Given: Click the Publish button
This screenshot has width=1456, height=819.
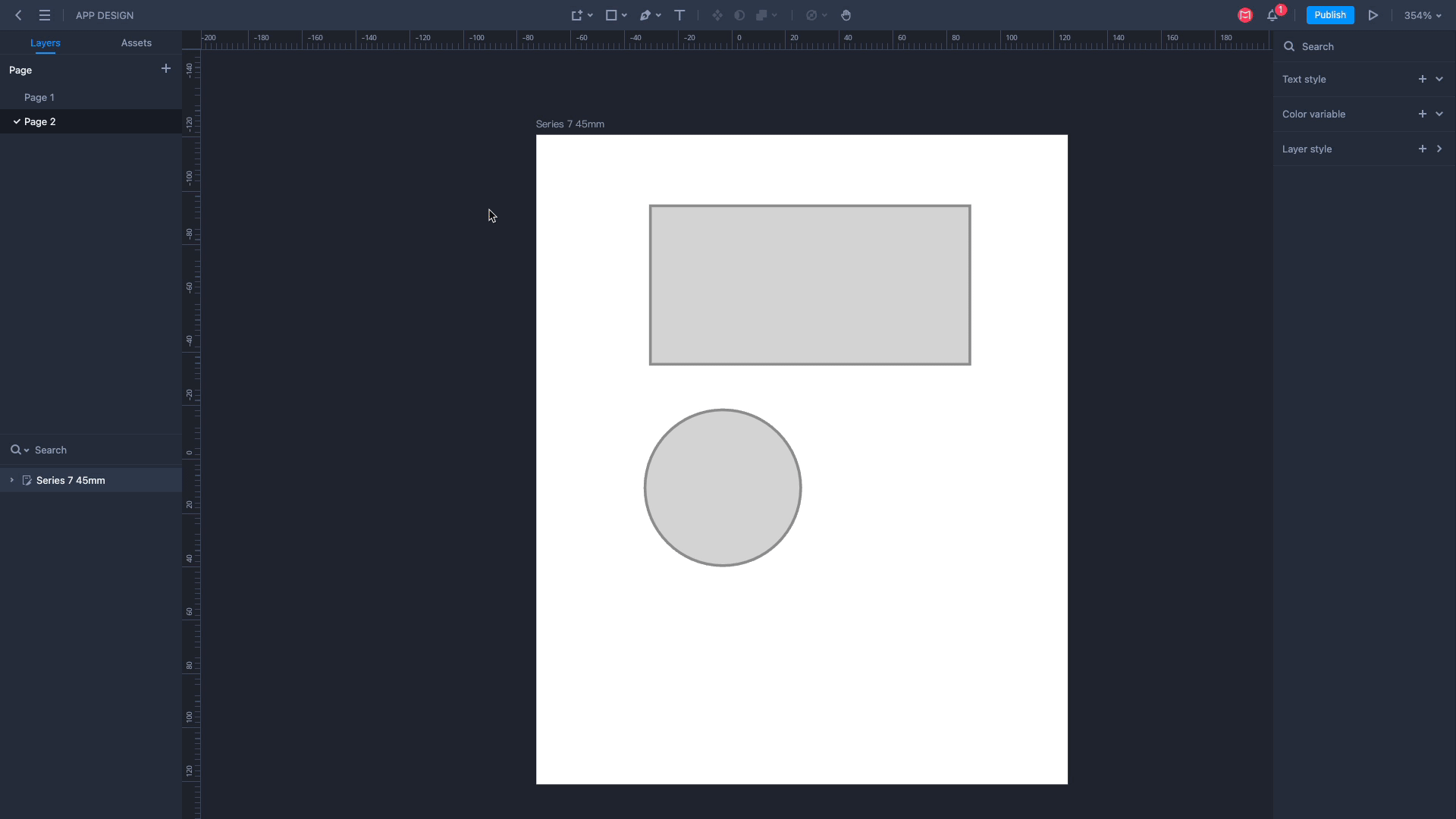Looking at the screenshot, I should click(x=1330, y=15).
